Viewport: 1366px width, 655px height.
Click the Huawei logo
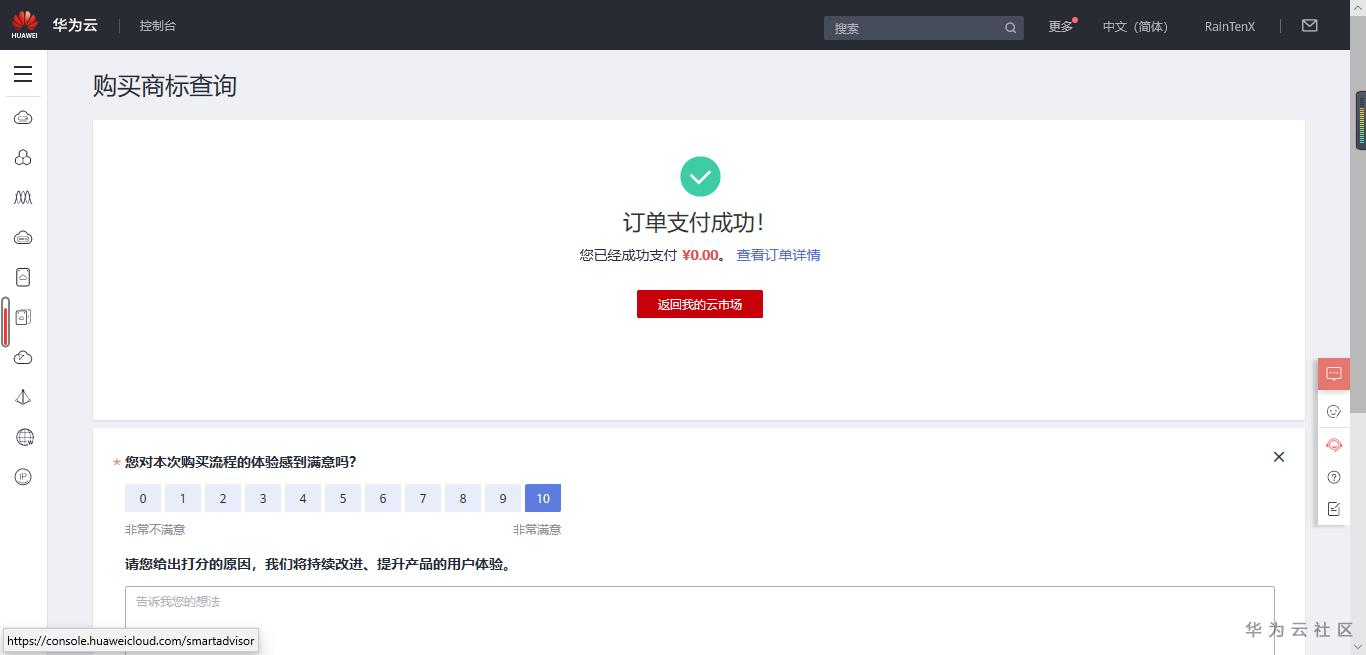[25, 25]
